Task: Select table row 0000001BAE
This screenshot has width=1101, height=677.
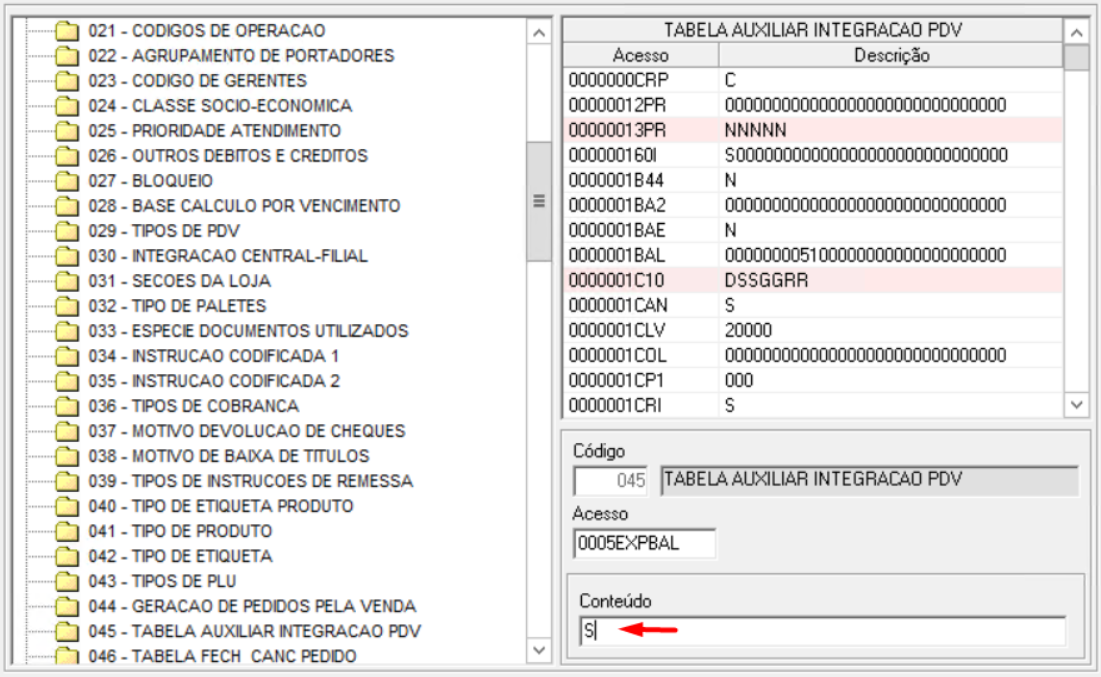Action: (x=813, y=230)
